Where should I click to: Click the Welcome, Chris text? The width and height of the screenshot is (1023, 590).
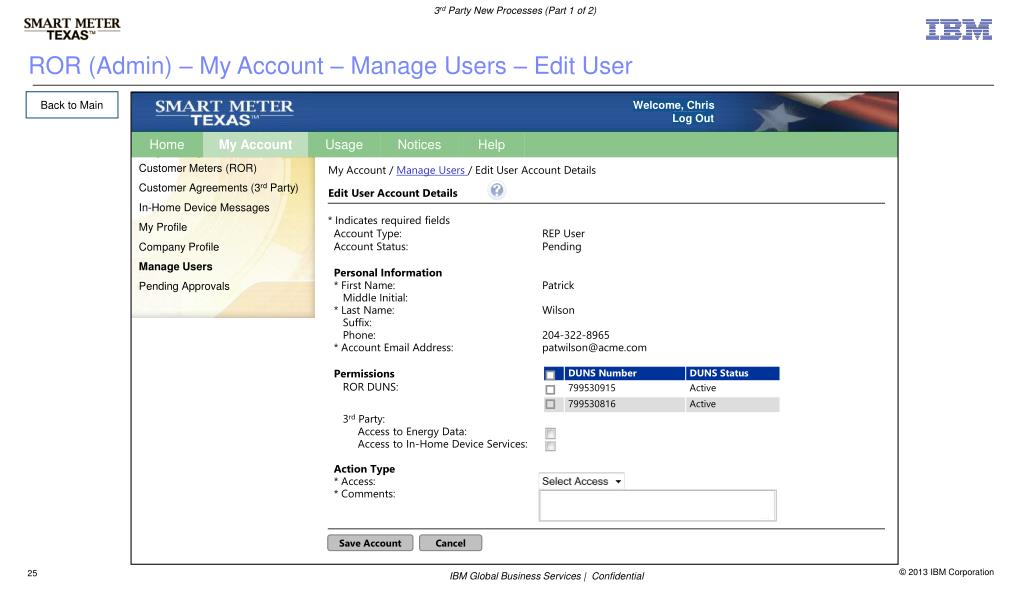[x=673, y=105]
